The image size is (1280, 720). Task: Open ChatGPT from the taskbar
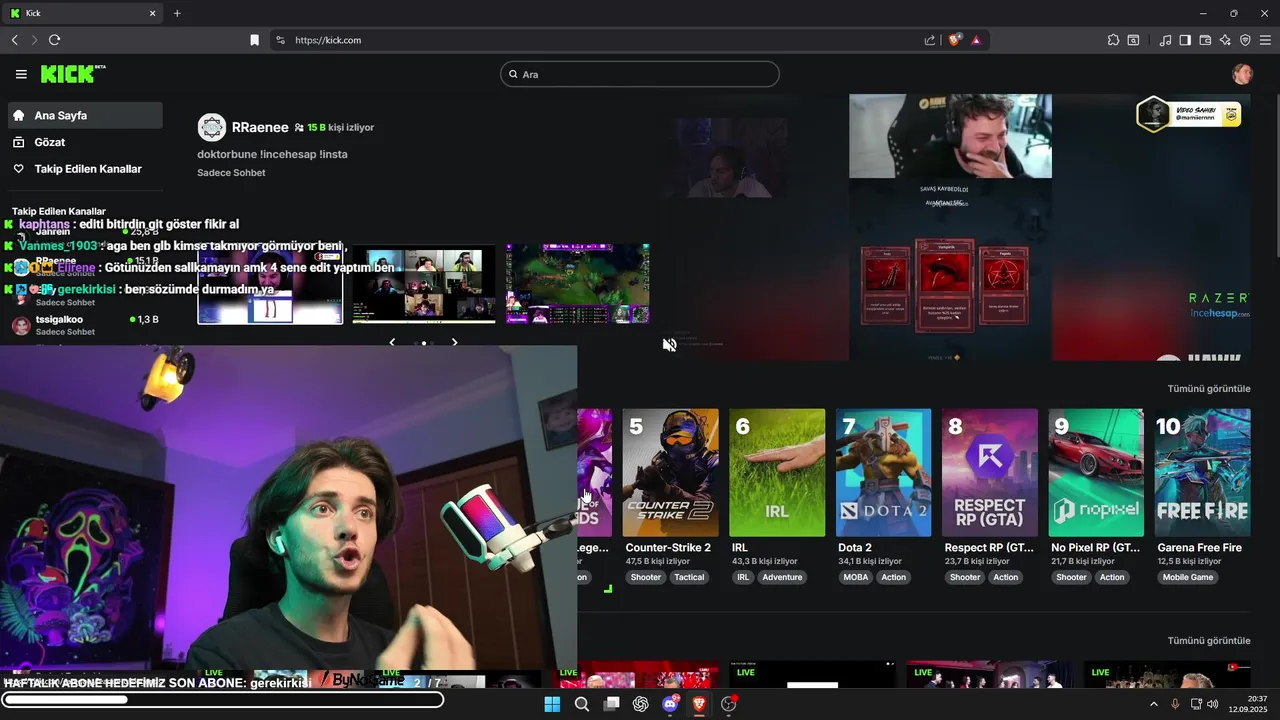coord(641,704)
